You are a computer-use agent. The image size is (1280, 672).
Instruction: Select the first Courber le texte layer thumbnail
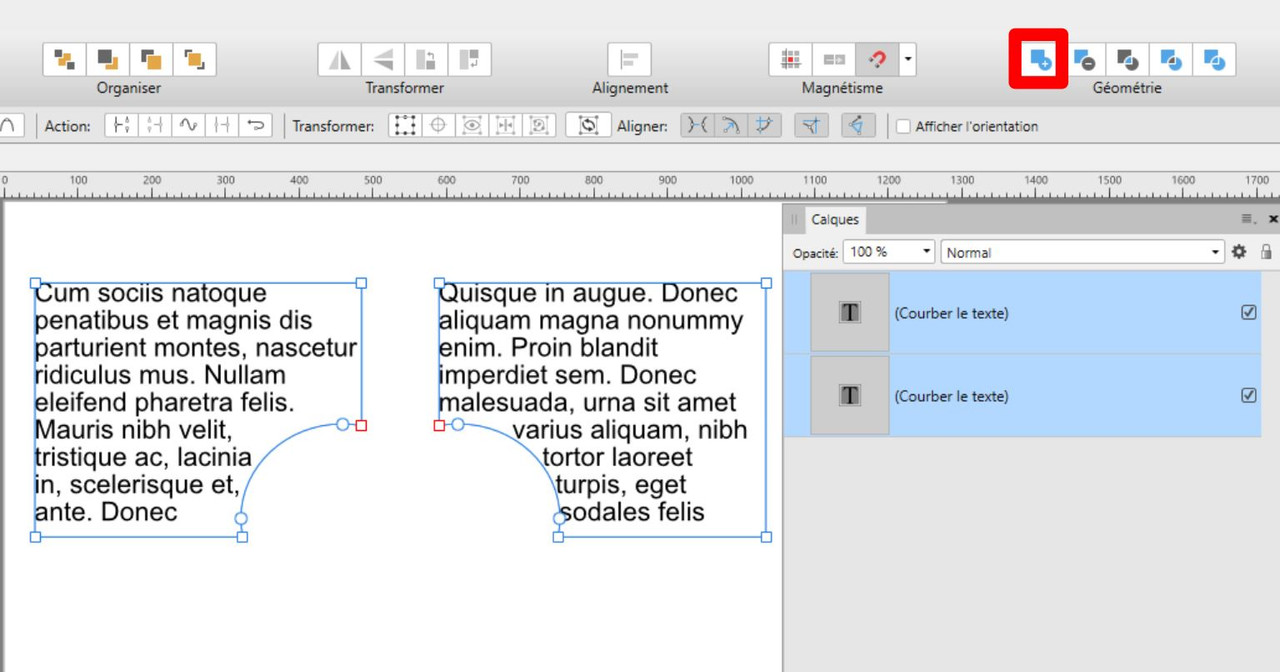849,313
